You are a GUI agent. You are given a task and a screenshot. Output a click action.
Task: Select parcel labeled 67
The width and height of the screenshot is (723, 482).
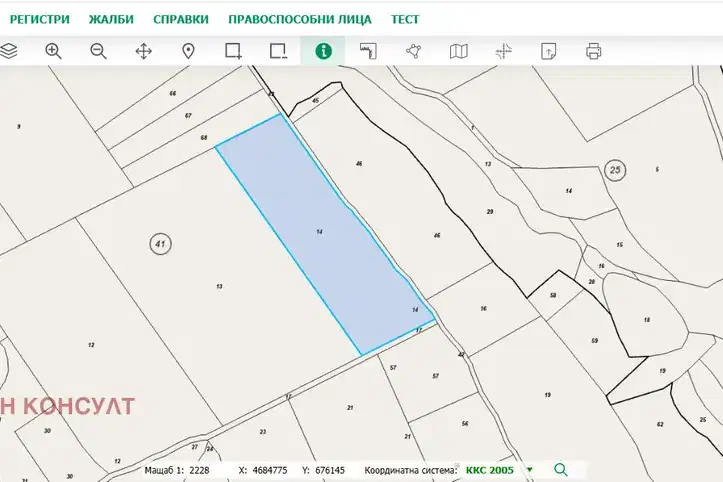(188, 115)
